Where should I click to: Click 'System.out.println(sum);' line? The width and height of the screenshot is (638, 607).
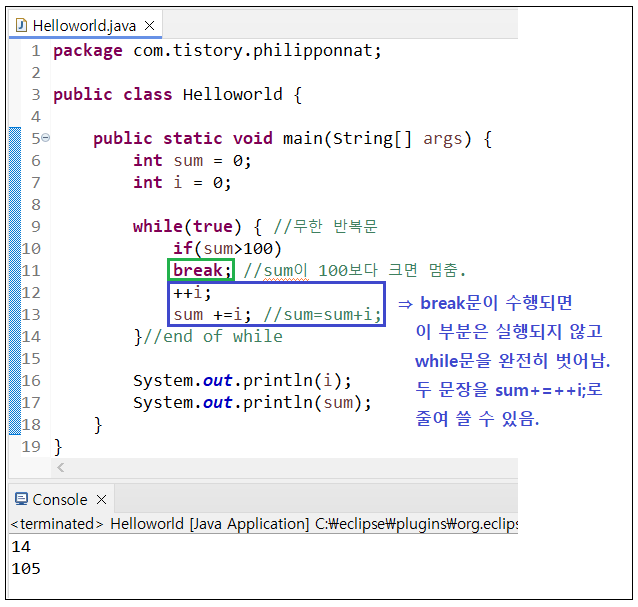(252, 402)
